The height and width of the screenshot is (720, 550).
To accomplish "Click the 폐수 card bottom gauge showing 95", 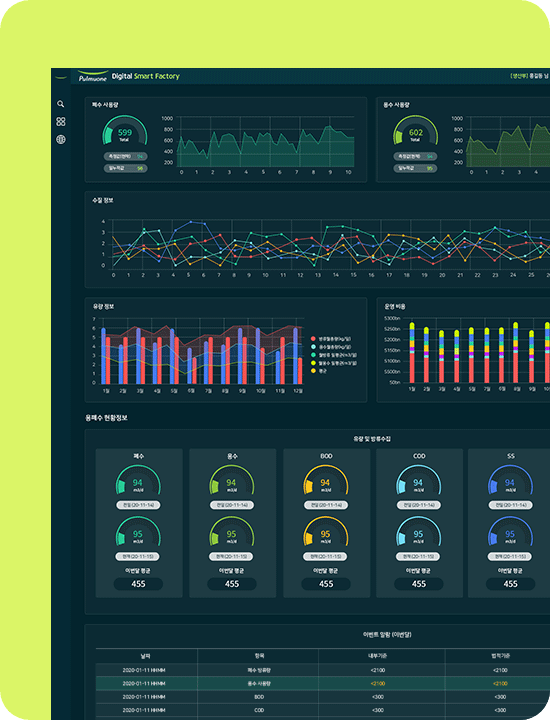I will (138, 532).
